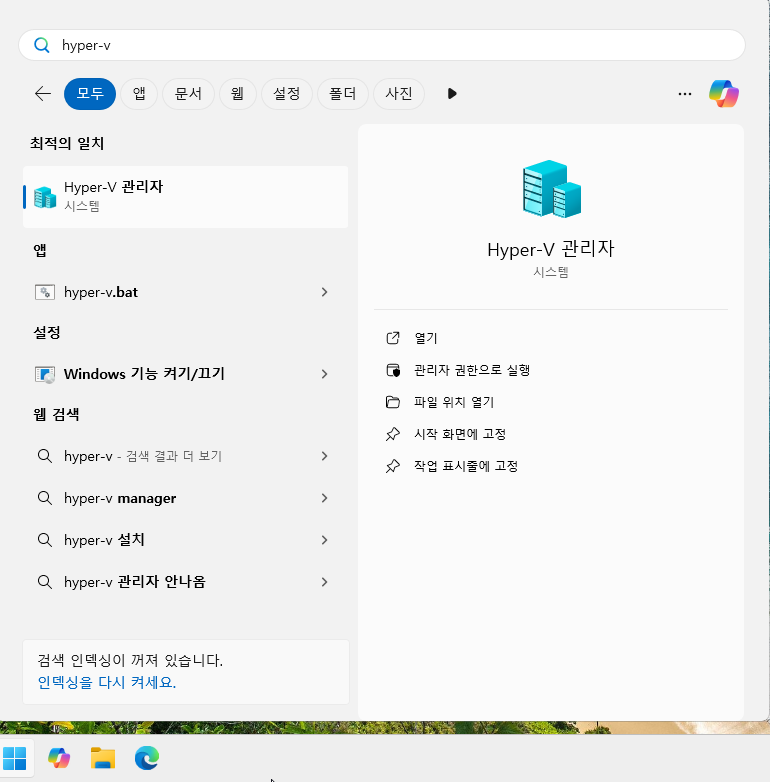Expand Windows 기능 켜기/끄기 chevron

tap(325, 374)
